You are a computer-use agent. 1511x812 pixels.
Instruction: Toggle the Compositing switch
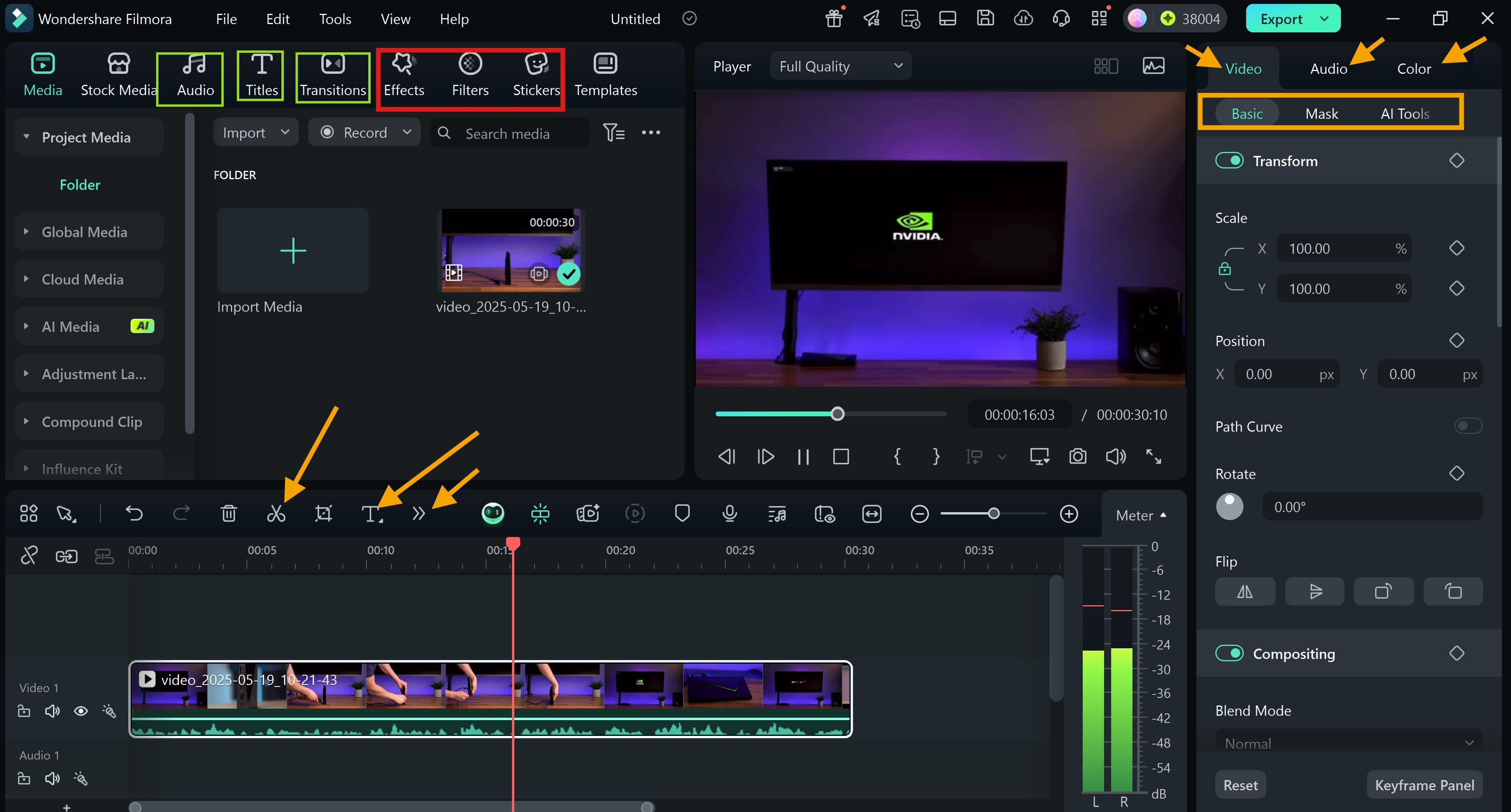pyautogui.click(x=1229, y=653)
